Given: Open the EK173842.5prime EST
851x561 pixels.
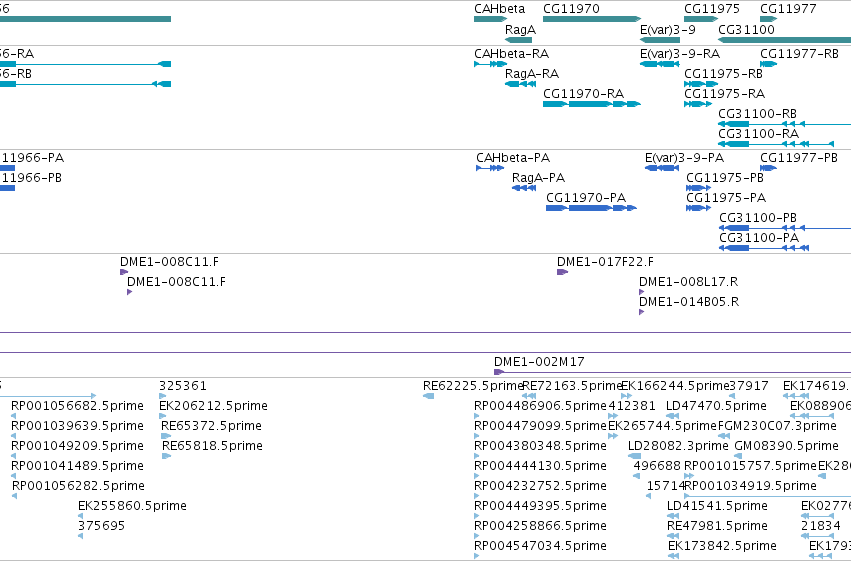Looking at the screenshot, I should point(673,556).
